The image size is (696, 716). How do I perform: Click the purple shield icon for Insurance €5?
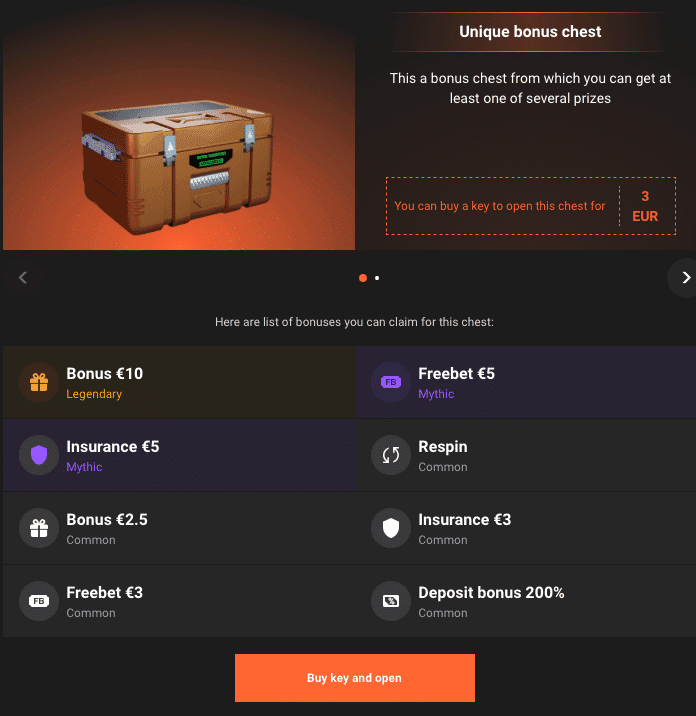[x=39, y=455]
